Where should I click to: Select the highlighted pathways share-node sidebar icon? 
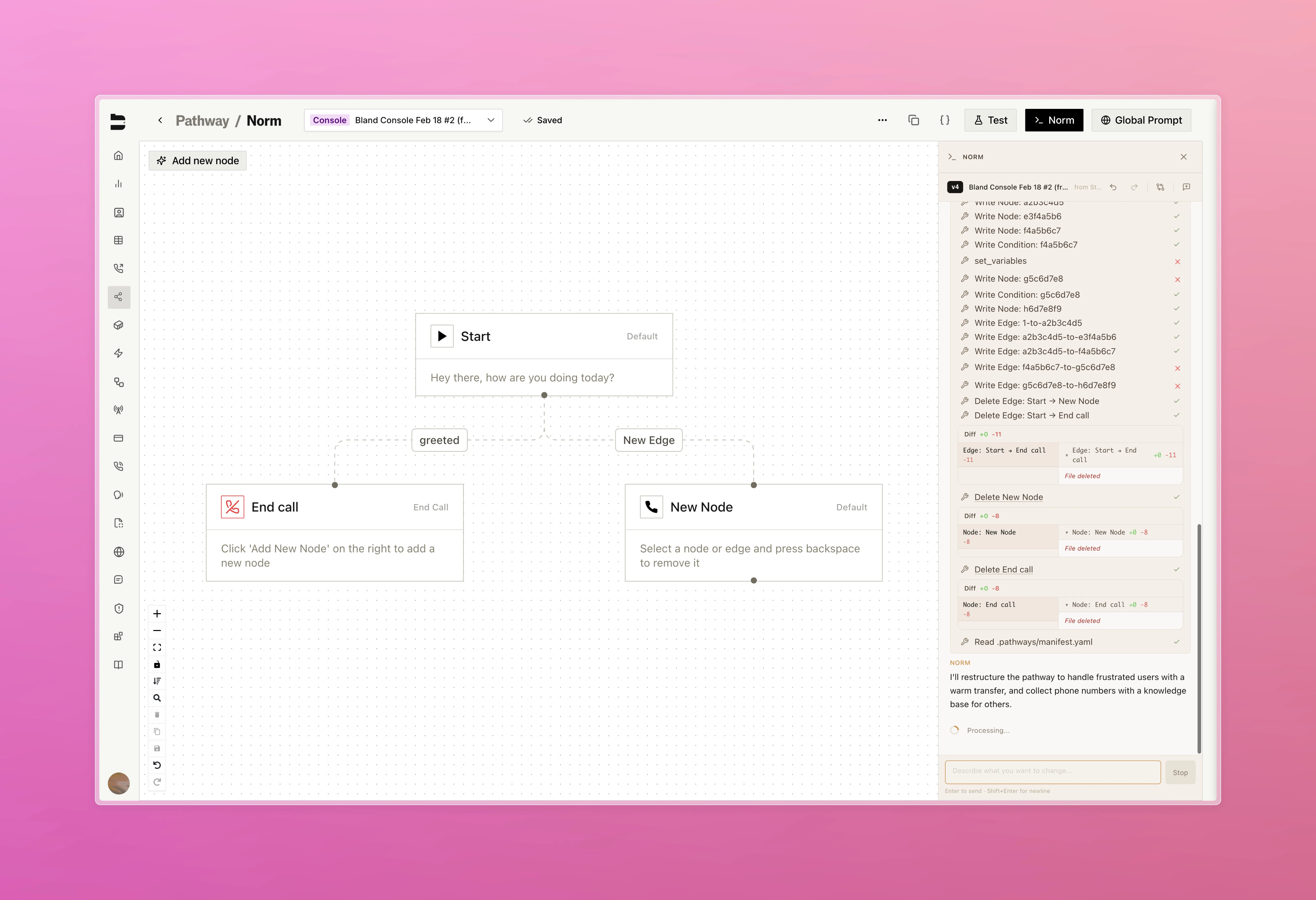(x=118, y=297)
